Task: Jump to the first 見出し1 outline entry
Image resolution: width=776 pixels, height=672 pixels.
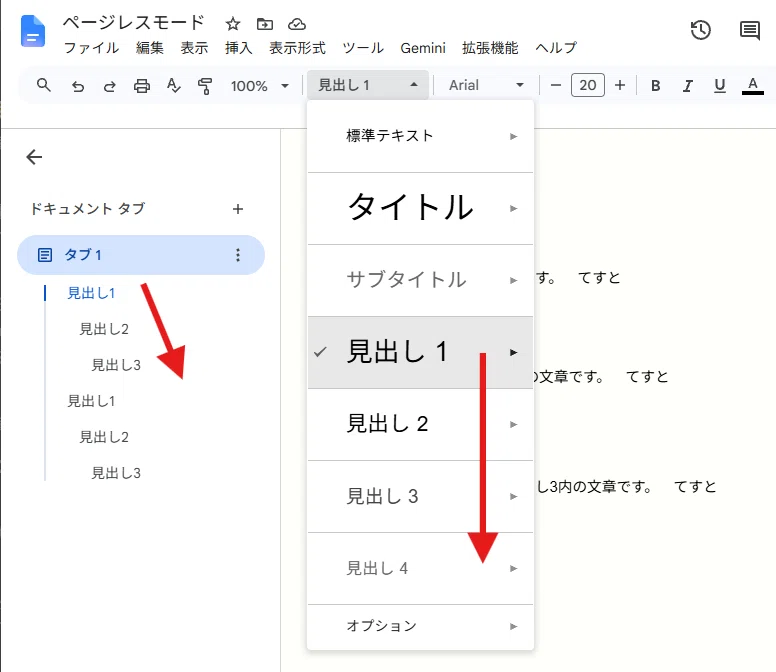Action: point(91,293)
